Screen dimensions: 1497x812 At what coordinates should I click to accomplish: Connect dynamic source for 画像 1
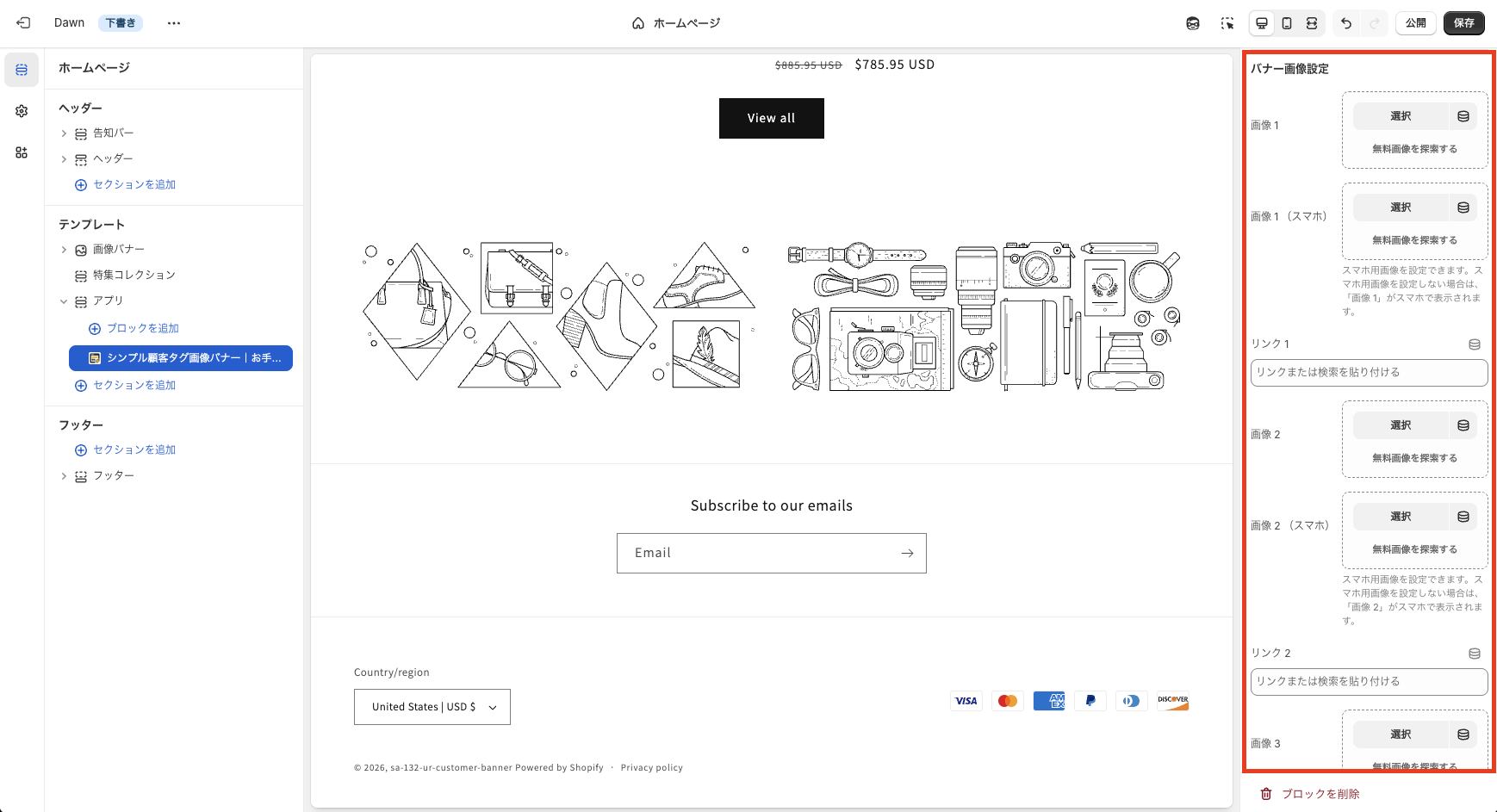pos(1463,116)
